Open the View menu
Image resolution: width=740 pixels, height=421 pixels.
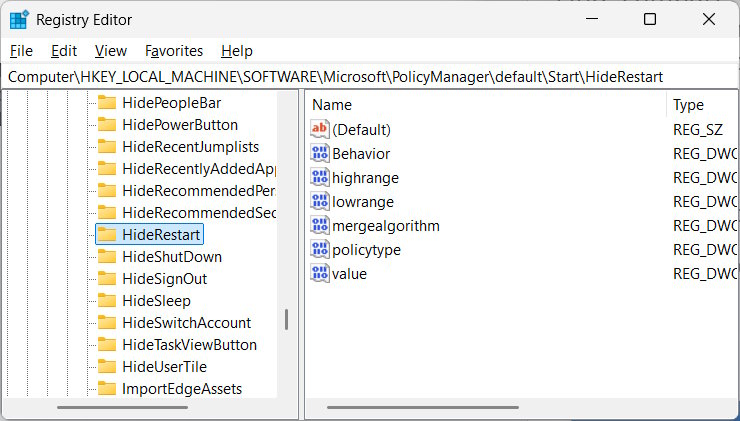(x=111, y=51)
